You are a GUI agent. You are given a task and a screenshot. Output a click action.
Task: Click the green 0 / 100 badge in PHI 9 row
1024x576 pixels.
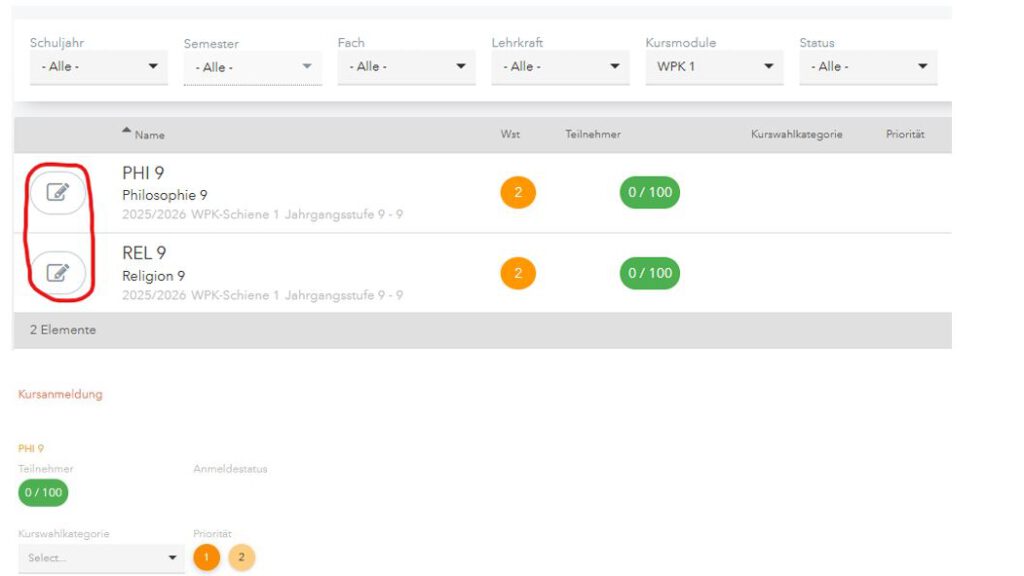[649, 192]
